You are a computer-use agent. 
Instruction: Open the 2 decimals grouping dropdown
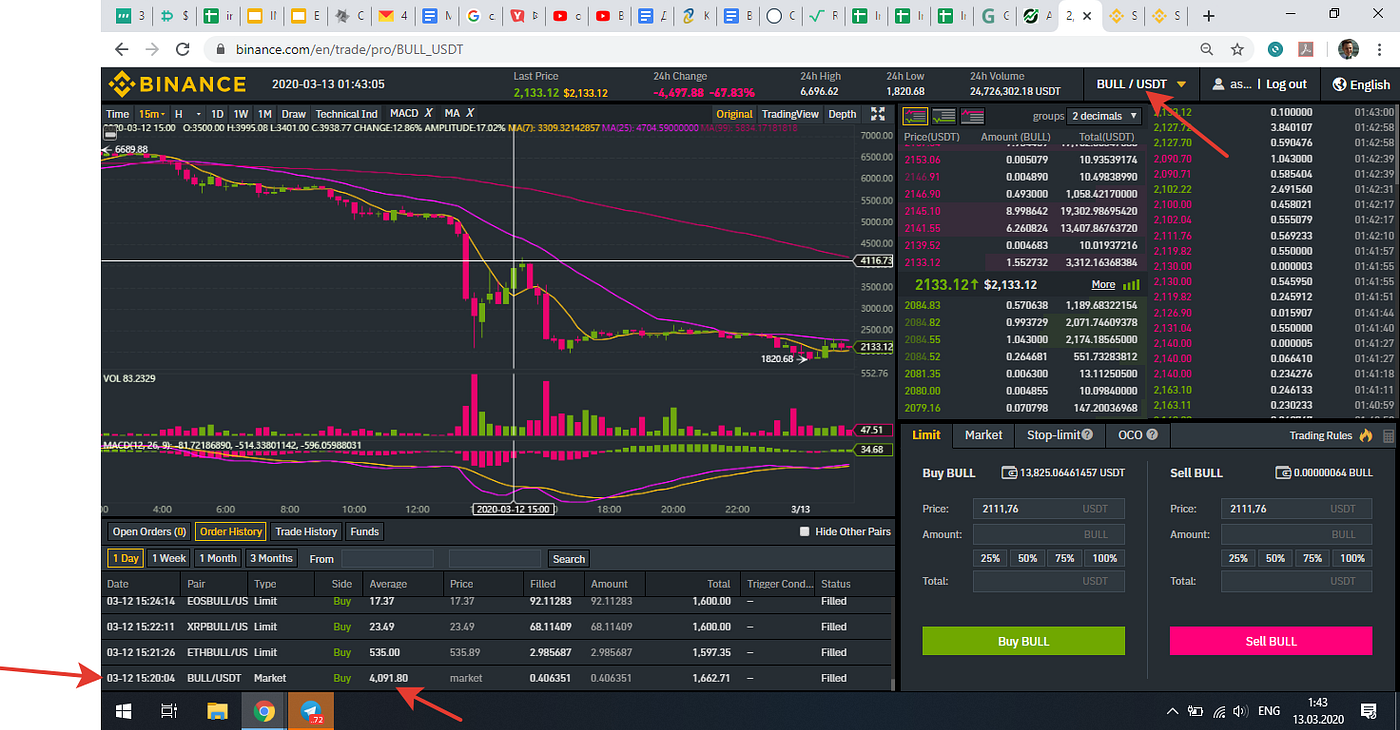[x=1104, y=116]
